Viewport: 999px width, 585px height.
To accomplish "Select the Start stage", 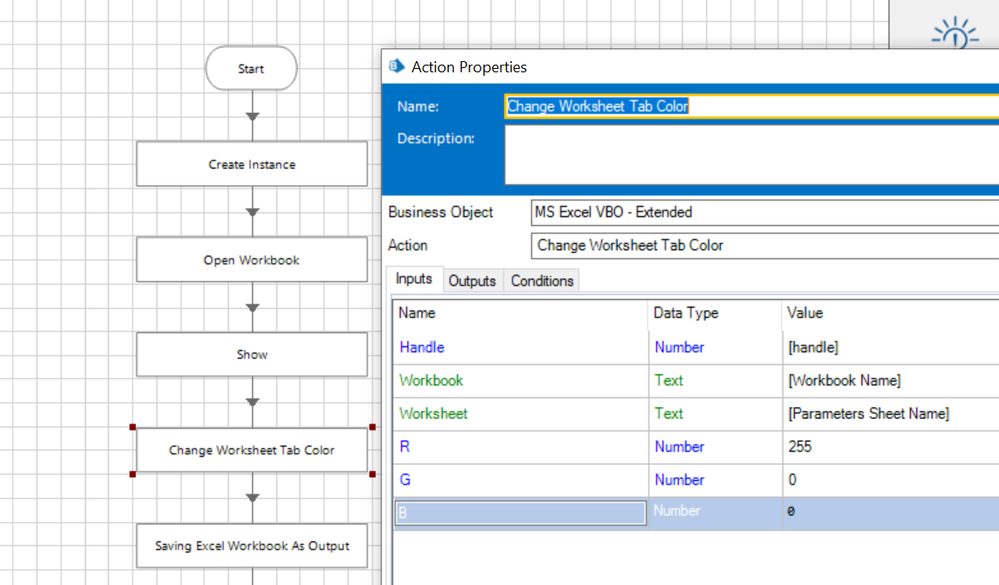I will [251, 69].
